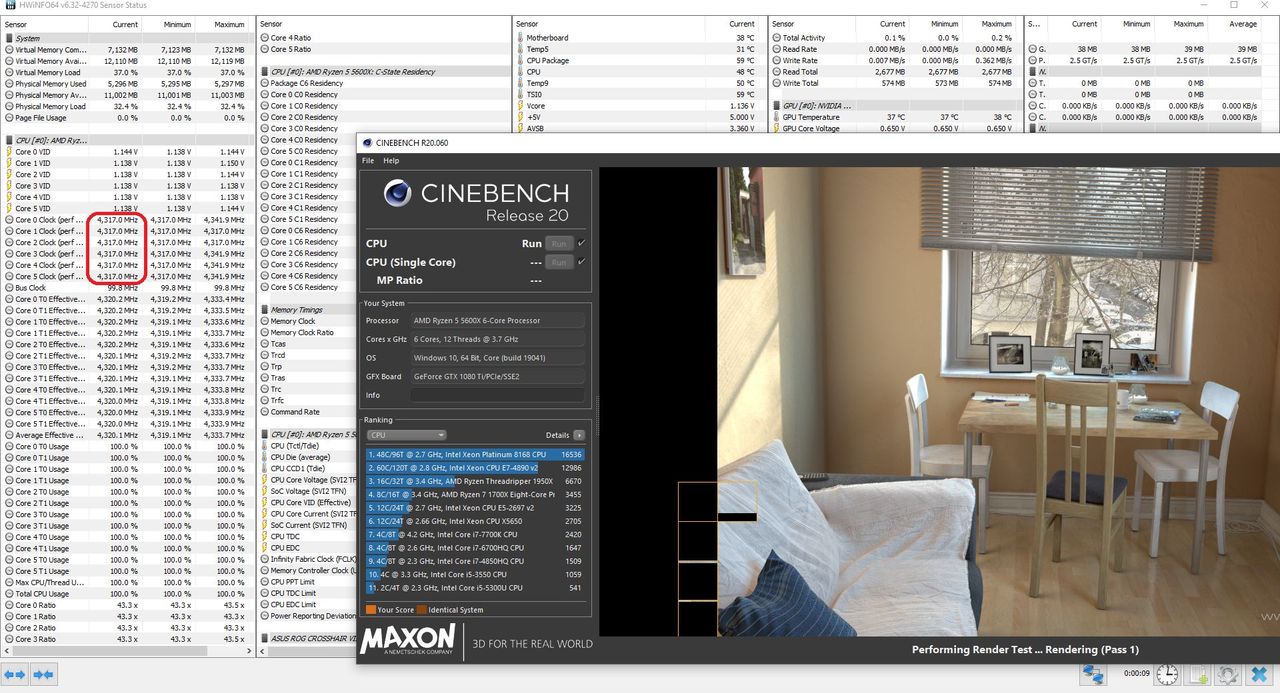The image size is (1280, 693).
Task: Click the Info input field in Cinebench
Action: (x=497, y=395)
